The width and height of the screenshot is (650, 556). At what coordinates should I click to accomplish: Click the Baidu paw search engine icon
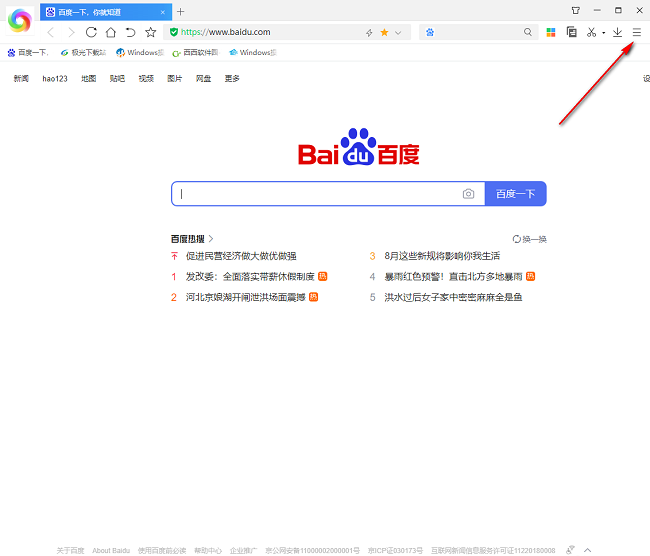coord(430,32)
